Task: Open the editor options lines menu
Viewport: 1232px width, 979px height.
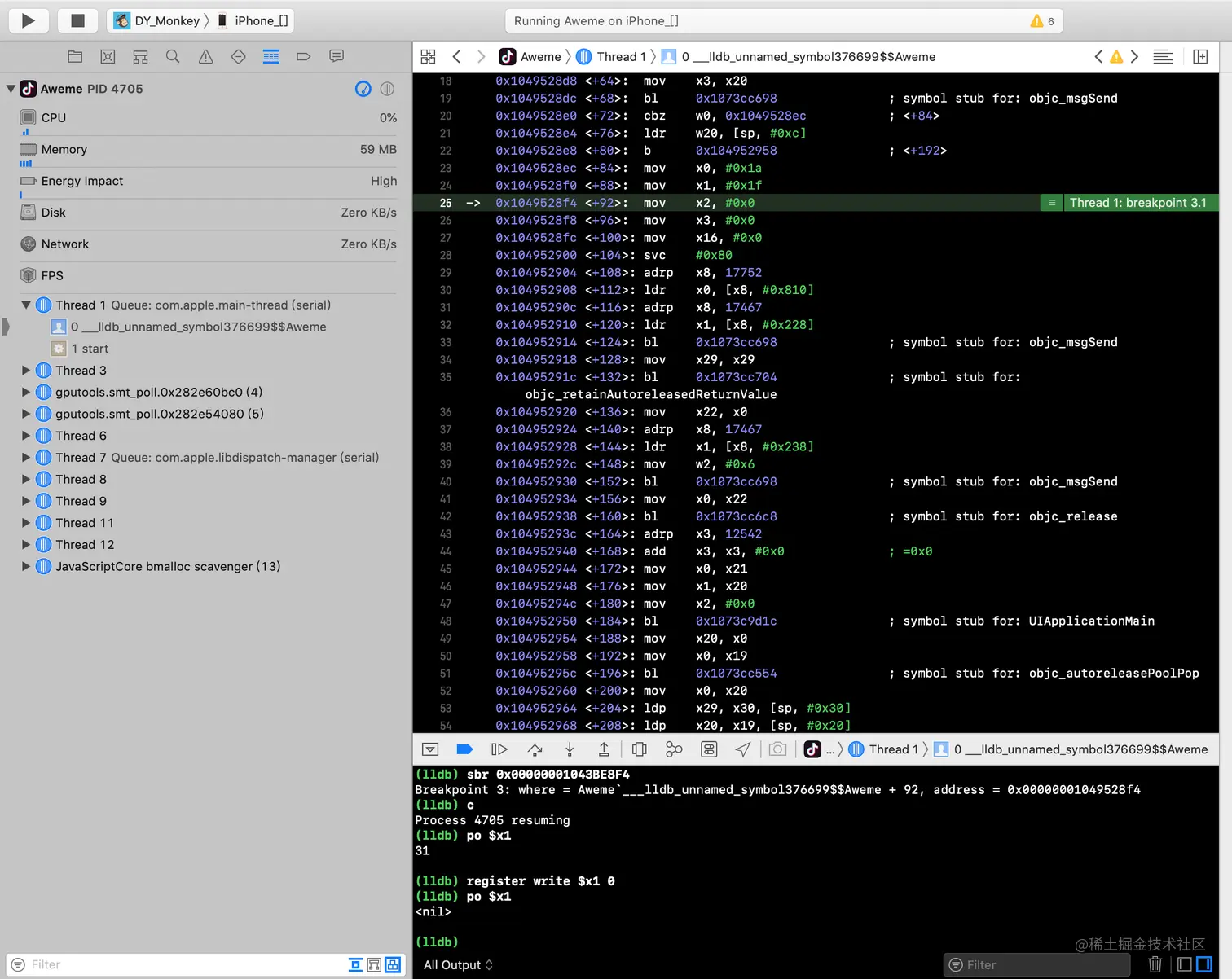Action: (x=1163, y=56)
